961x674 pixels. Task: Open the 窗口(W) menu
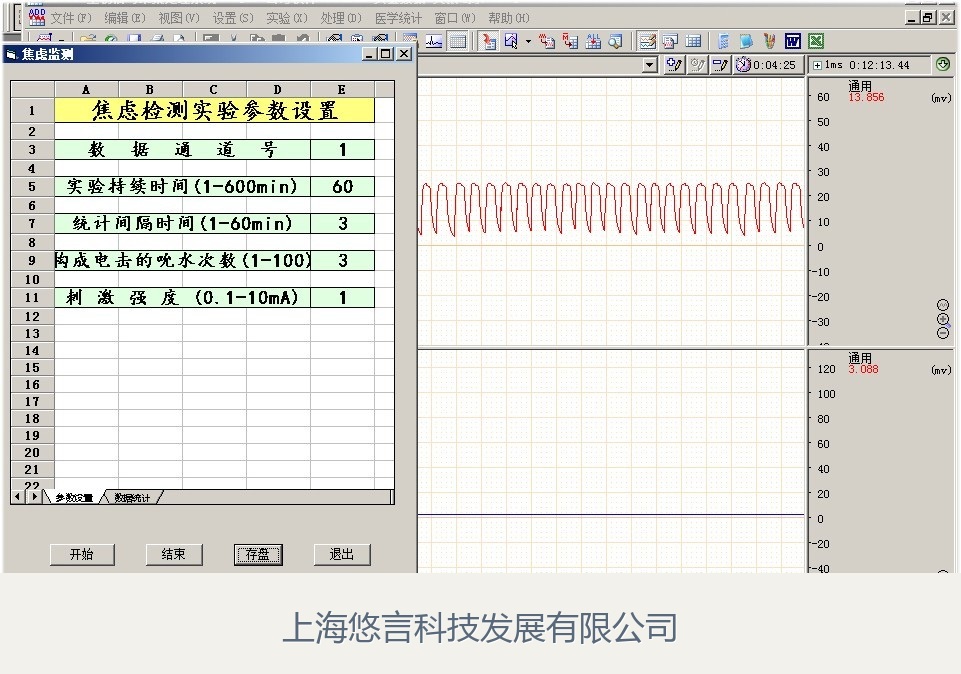click(x=455, y=18)
